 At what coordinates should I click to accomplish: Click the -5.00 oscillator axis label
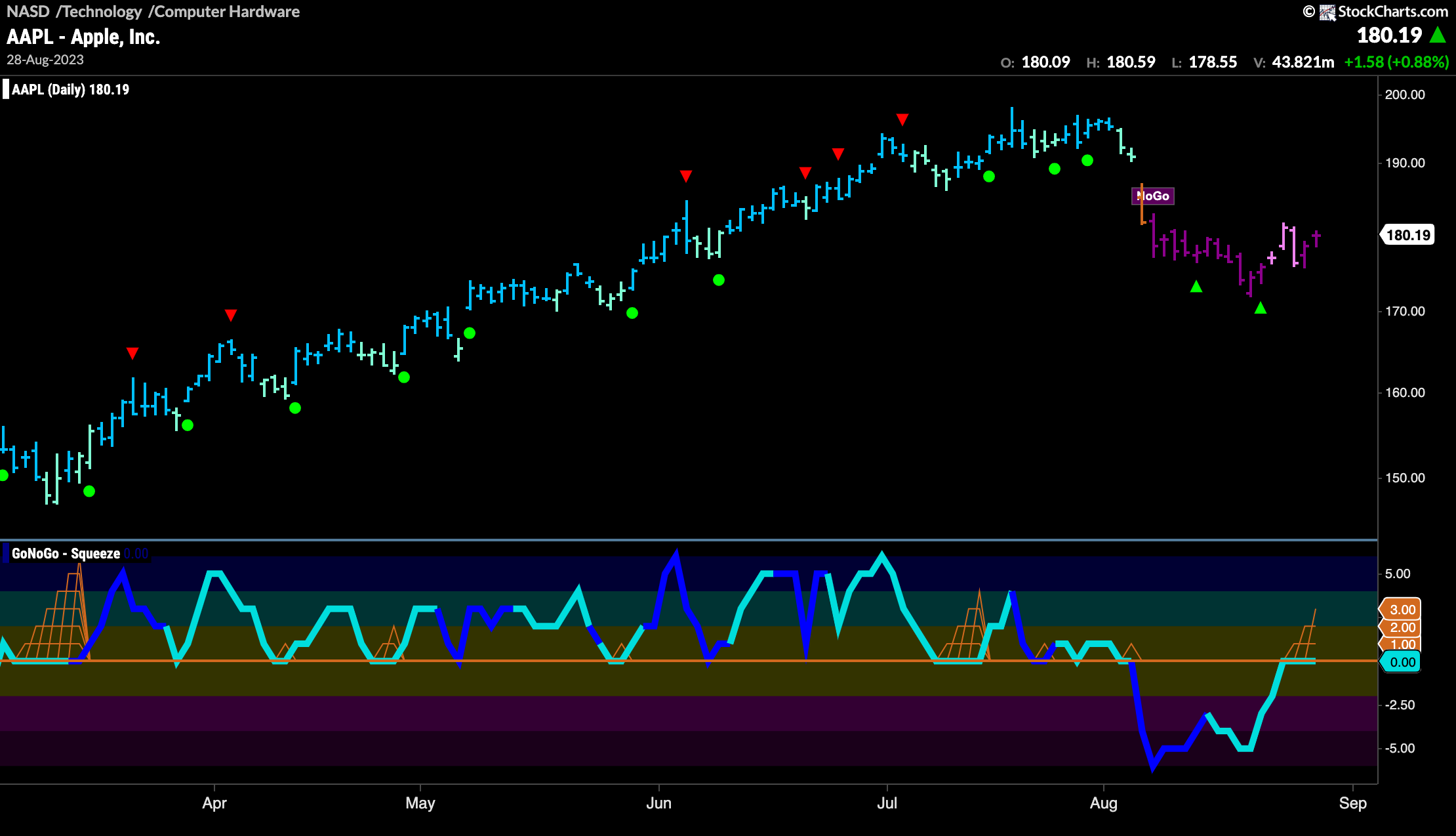pyautogui.click(x=1400, y=748)
